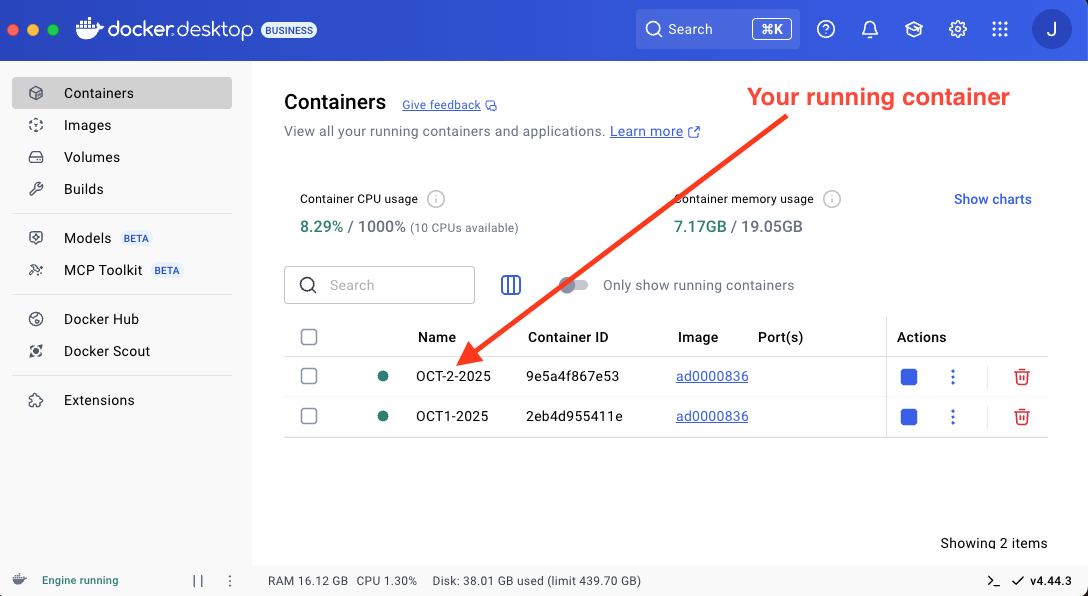Click the Show charts link
The height and width of the screenshot is (596, 1088).
tap(992, 199)
